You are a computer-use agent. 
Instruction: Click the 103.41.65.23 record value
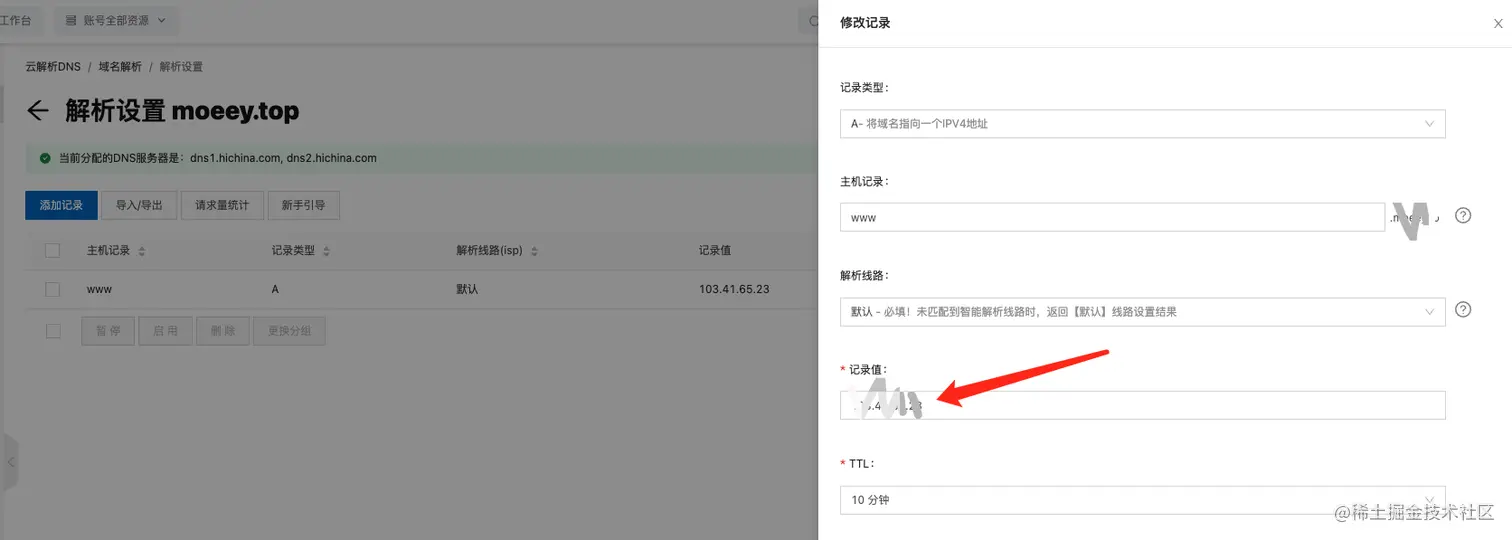click(x=734, y=289)
